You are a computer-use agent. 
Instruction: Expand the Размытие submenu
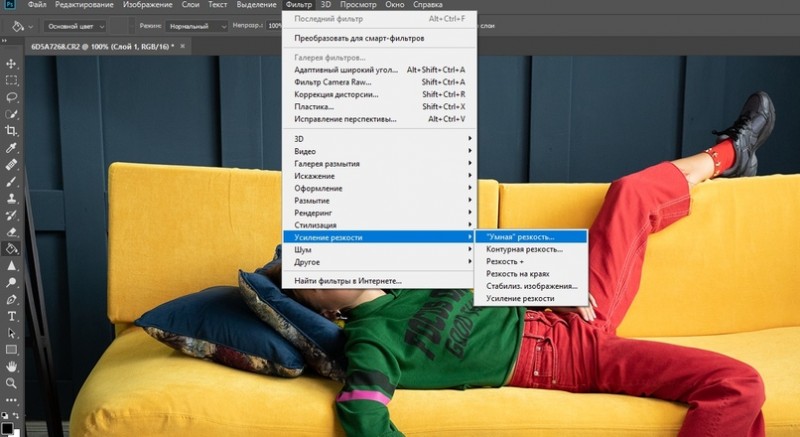tap(380, 200)
